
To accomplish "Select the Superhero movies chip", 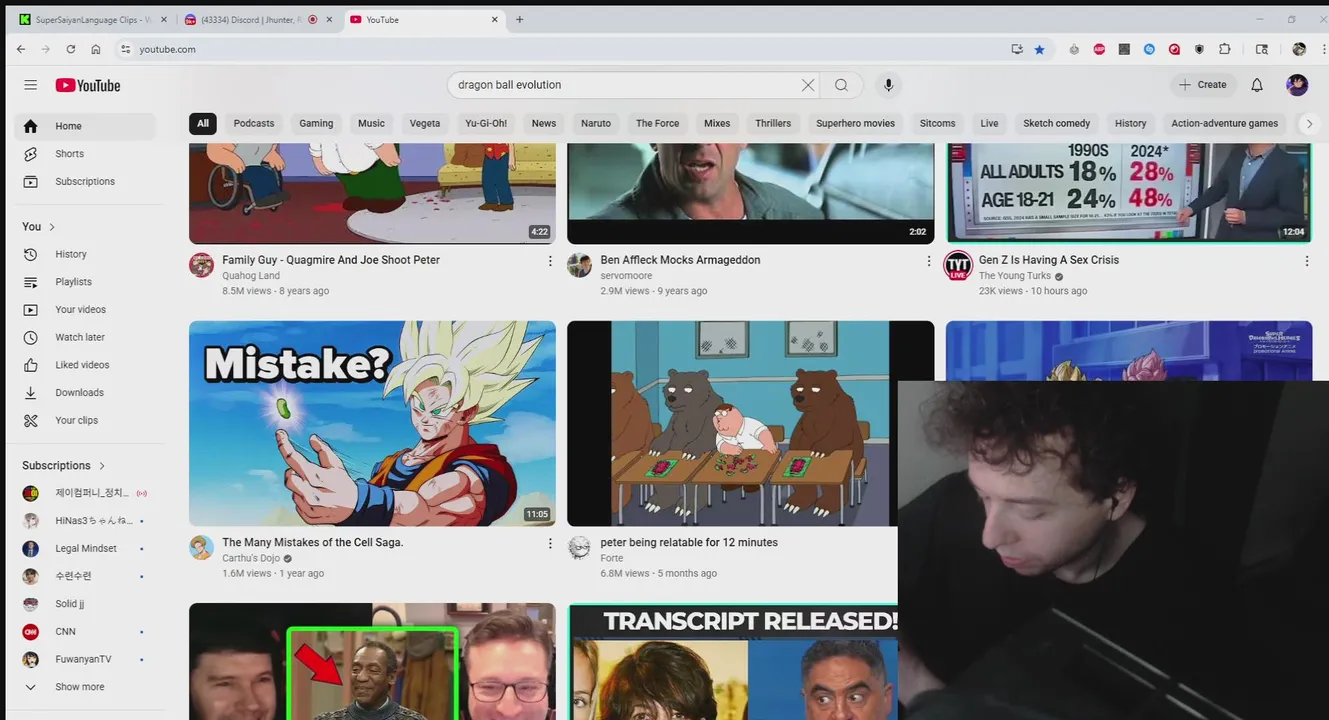I will pyautogui.click(x=856, y=124).
